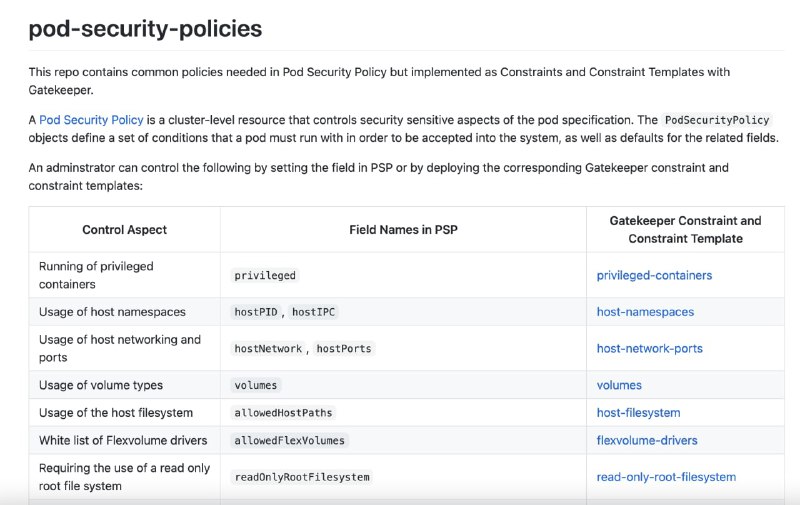Click the Control Aspect column header
800x505 pixels.
pos(124,230)
